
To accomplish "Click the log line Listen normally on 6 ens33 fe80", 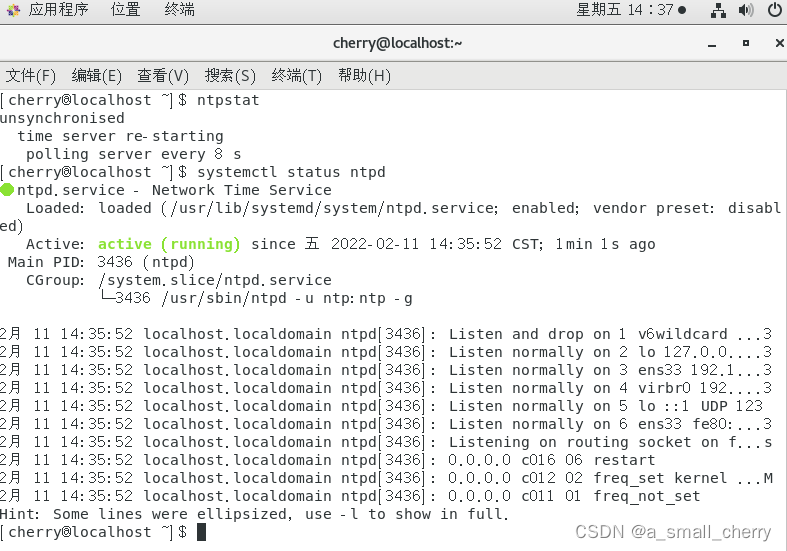I will click(x=386, y=424).
